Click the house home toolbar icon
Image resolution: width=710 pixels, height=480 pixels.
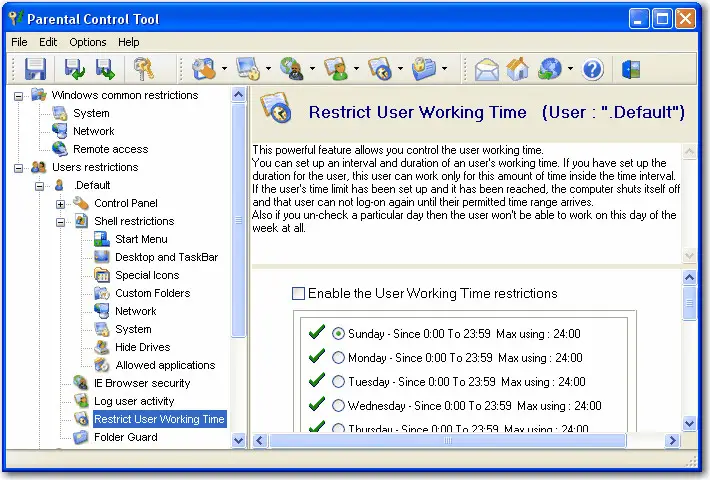[518, 69]
